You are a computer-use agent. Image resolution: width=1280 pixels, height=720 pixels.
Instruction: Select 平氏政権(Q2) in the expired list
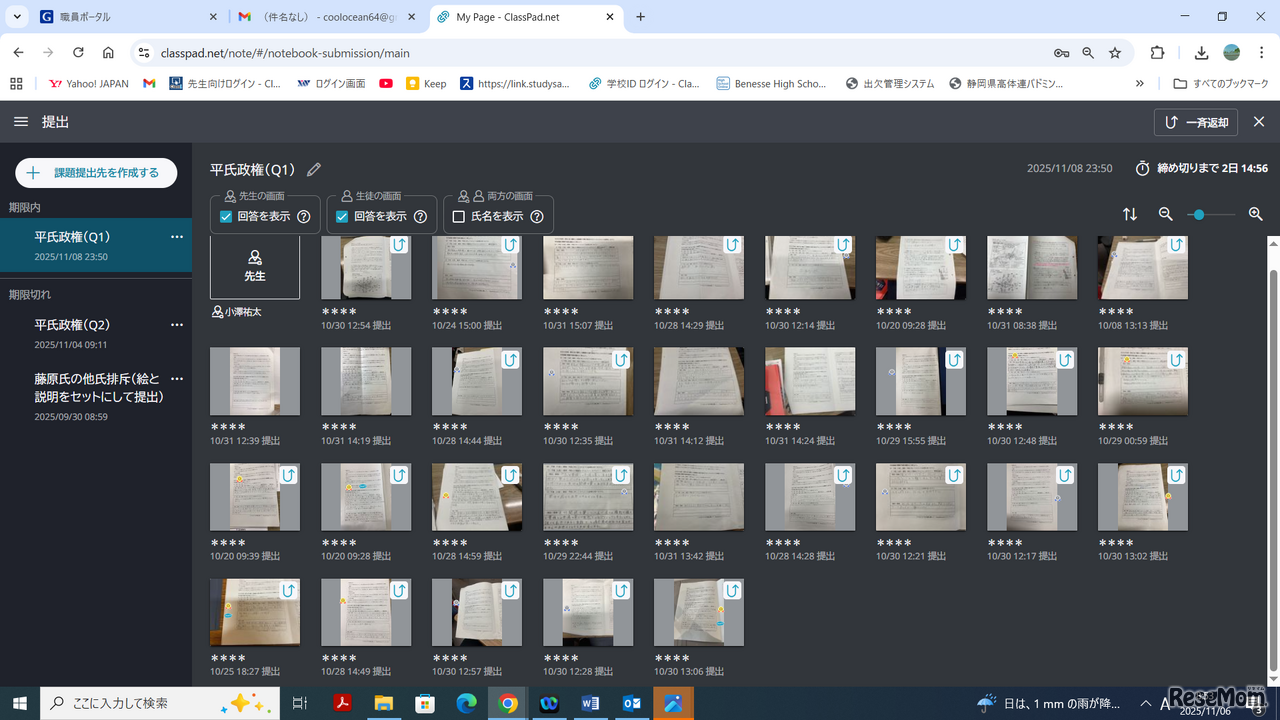pyautogui.click(x=72, y=325)
